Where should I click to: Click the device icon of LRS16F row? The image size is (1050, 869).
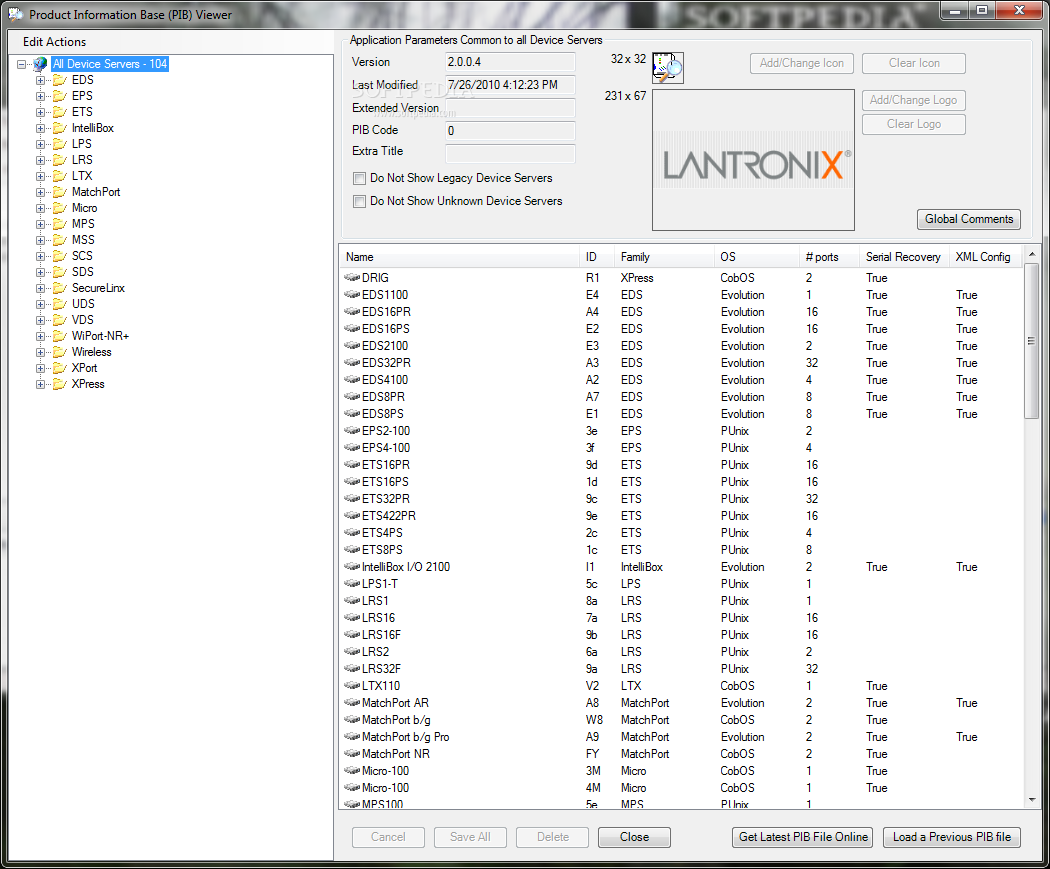(x=352, y=635)
